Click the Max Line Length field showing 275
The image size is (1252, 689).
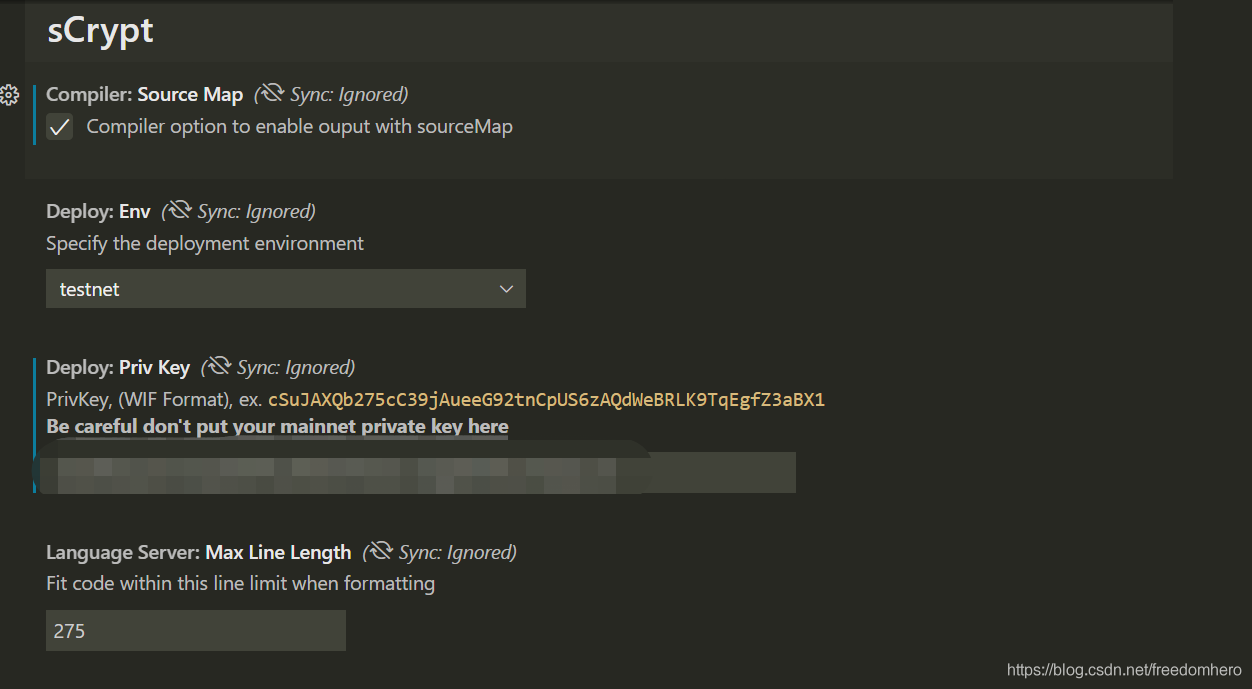point(196,631)
